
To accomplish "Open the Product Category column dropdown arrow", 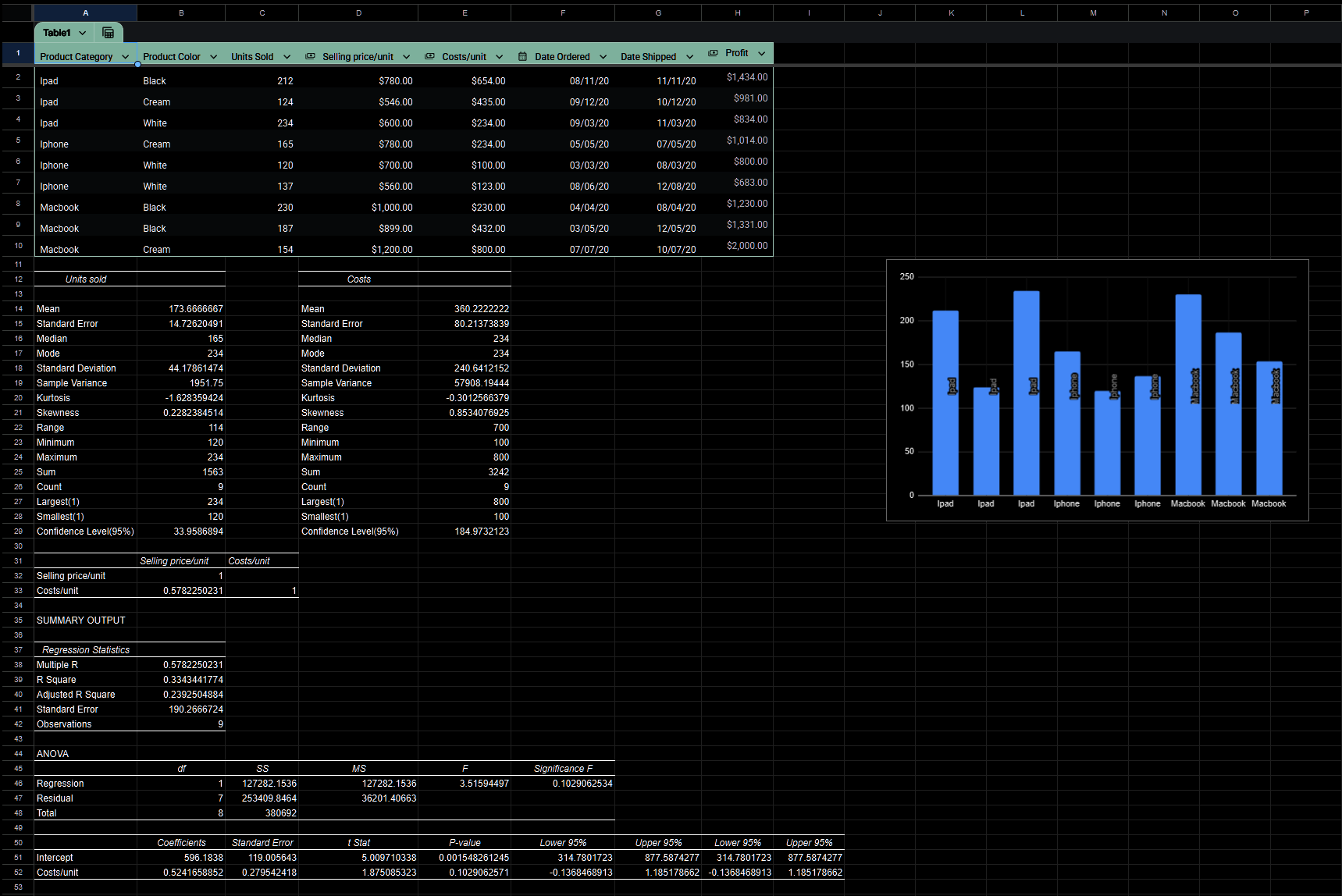I will [x=125, y=57].
